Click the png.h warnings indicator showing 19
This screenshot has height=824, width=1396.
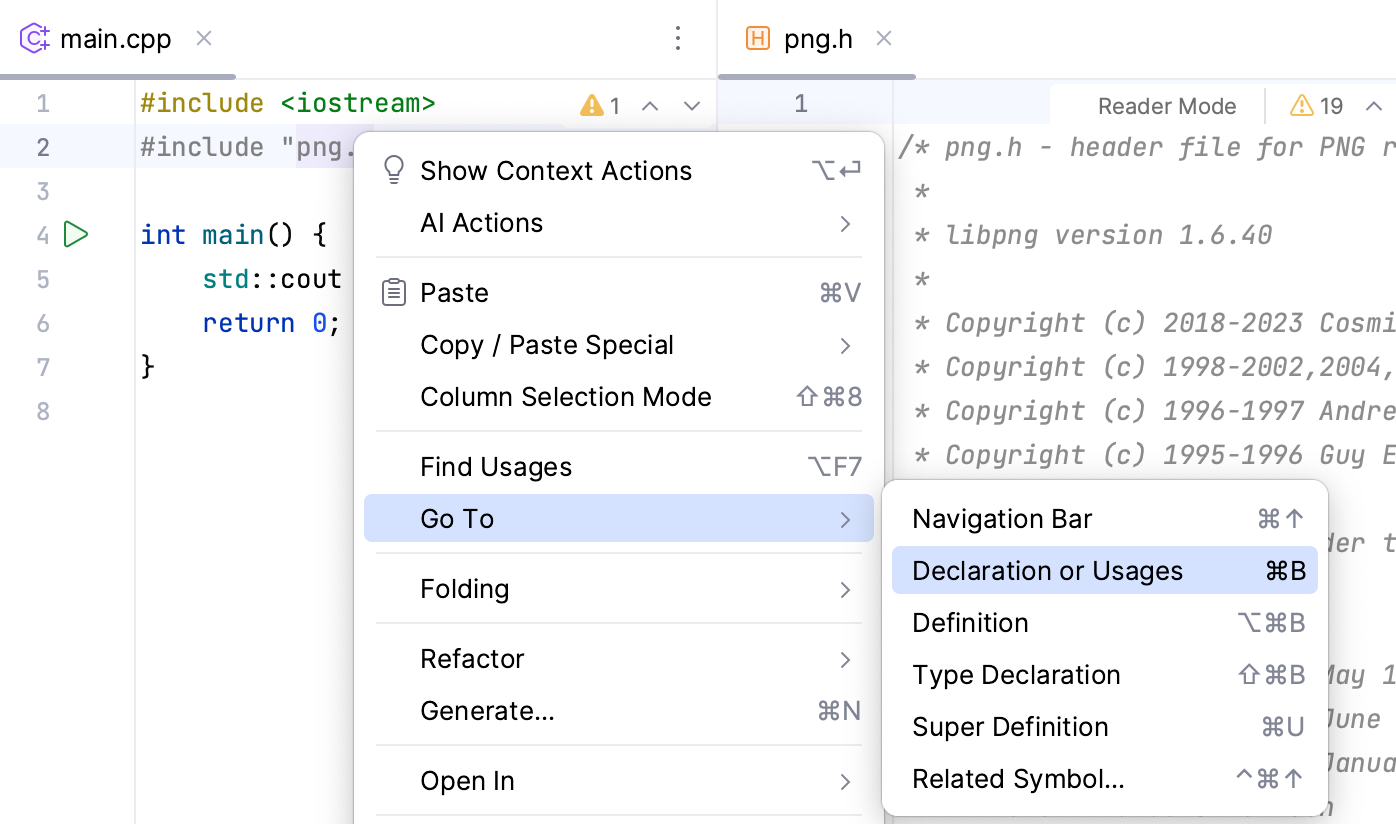[x=1317, y=106]
